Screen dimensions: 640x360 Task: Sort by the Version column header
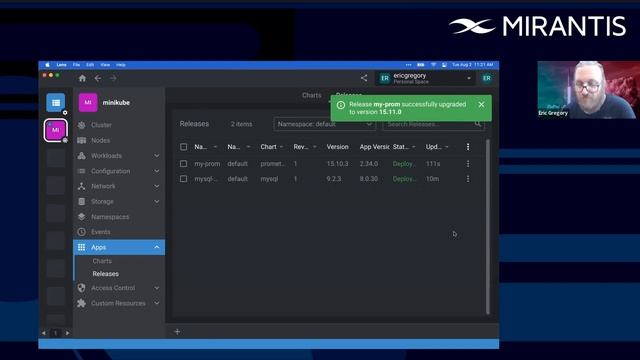point(338,147)
